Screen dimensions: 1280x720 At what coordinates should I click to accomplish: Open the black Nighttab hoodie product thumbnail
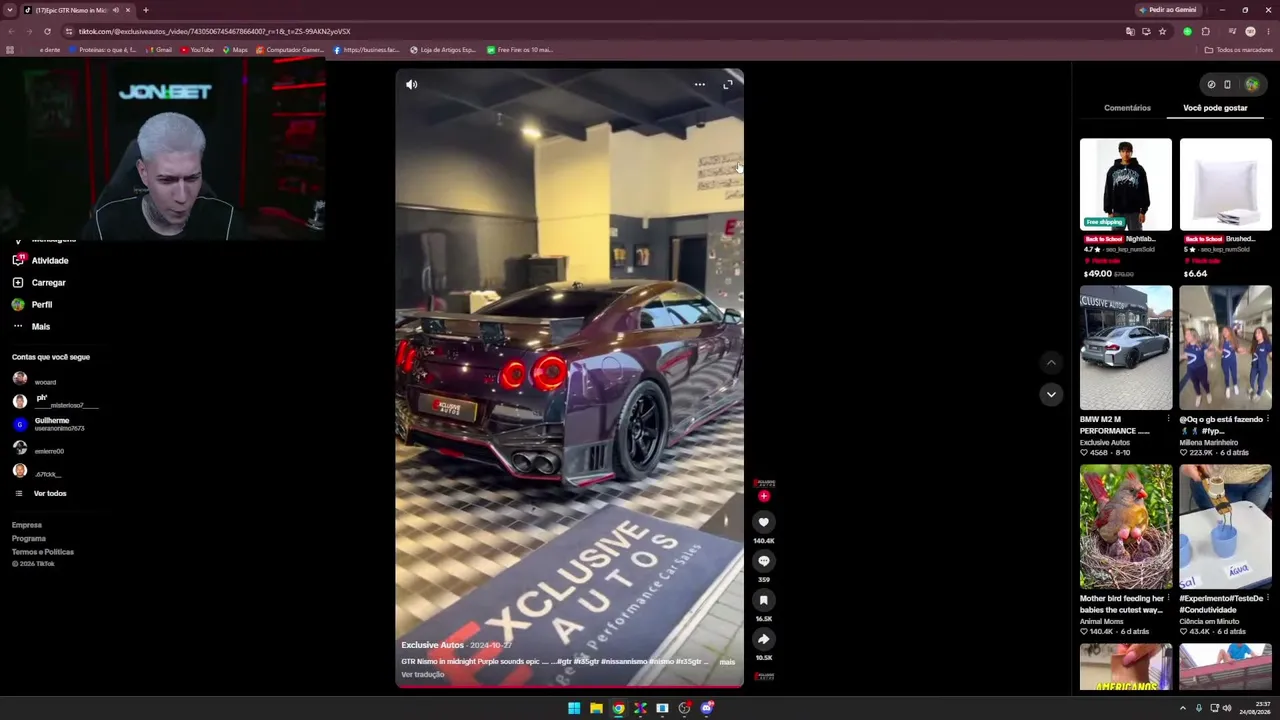point(1126,185)
